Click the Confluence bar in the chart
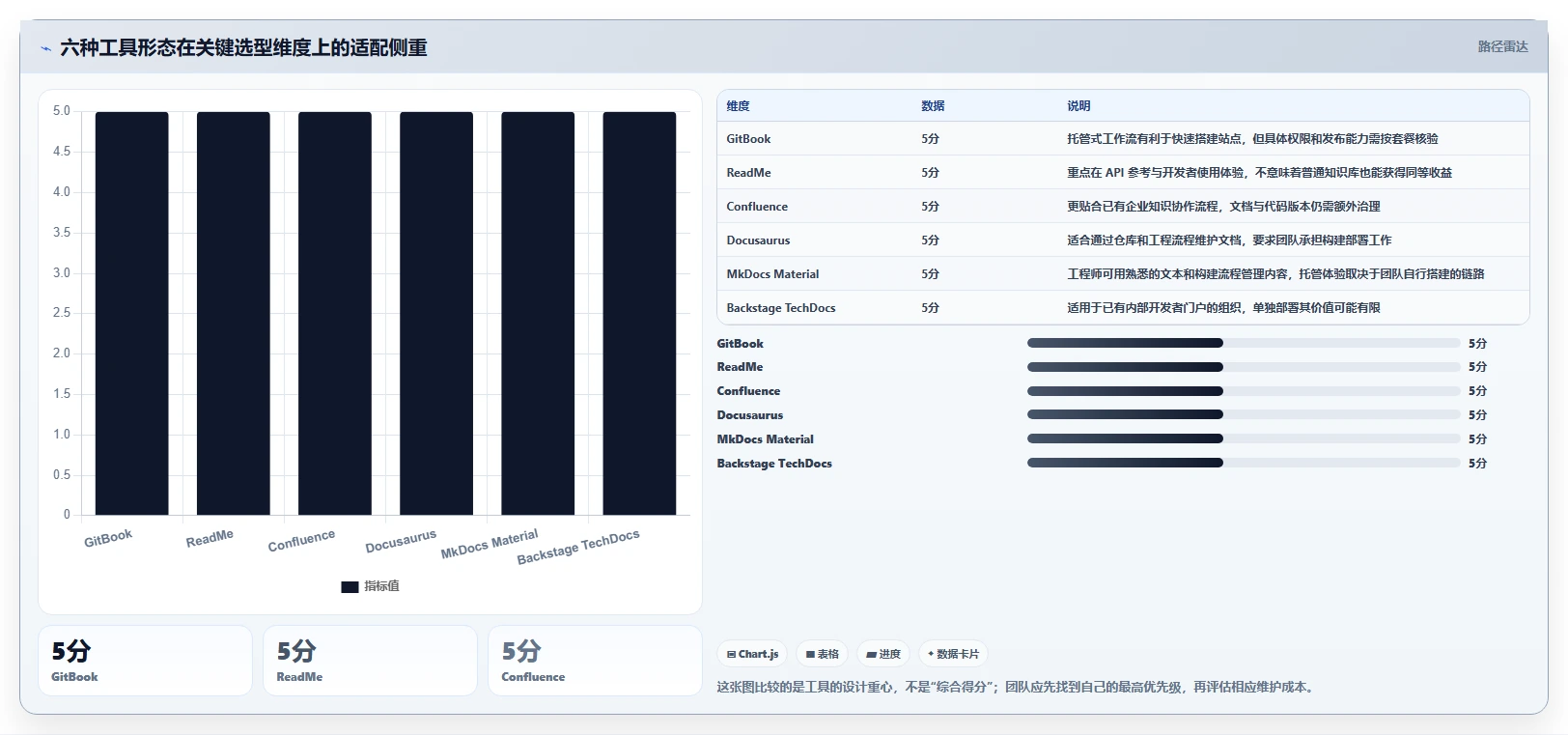 coord(335,313)
